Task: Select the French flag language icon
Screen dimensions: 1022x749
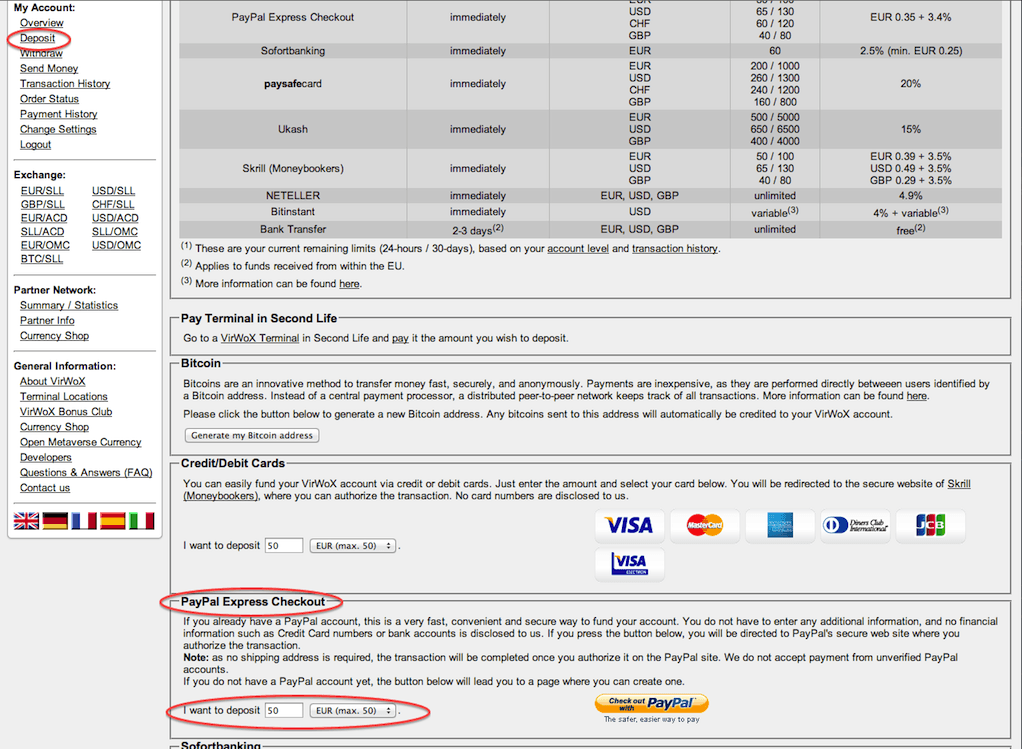Action: (x=84, y=520)
